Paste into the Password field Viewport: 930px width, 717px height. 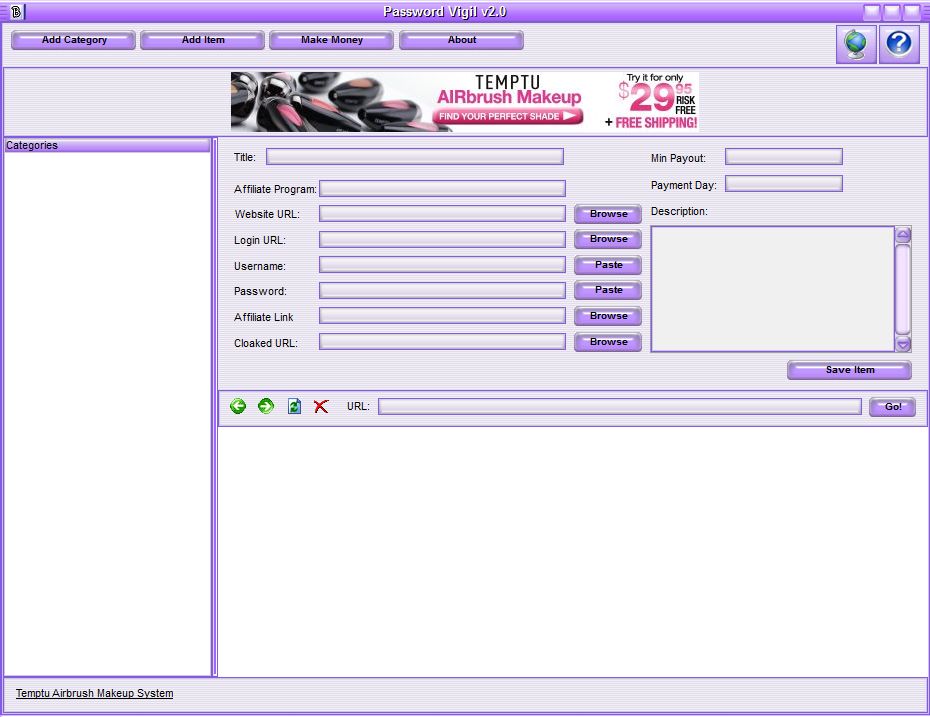point(608,290)
